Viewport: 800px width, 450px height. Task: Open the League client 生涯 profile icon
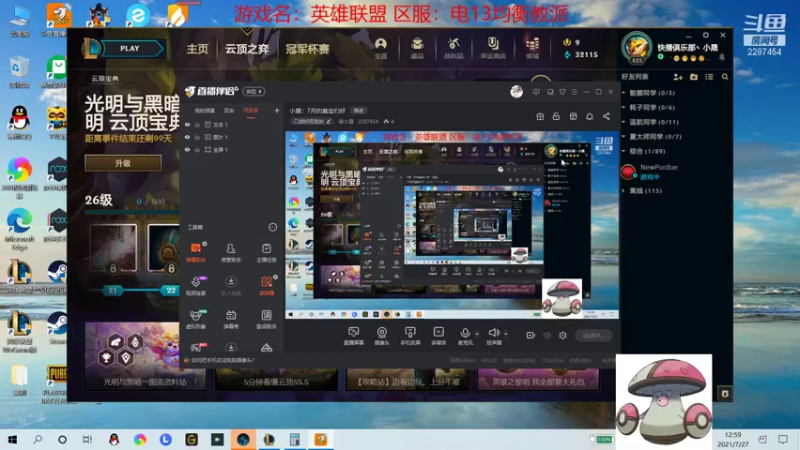tap(381, 48)
